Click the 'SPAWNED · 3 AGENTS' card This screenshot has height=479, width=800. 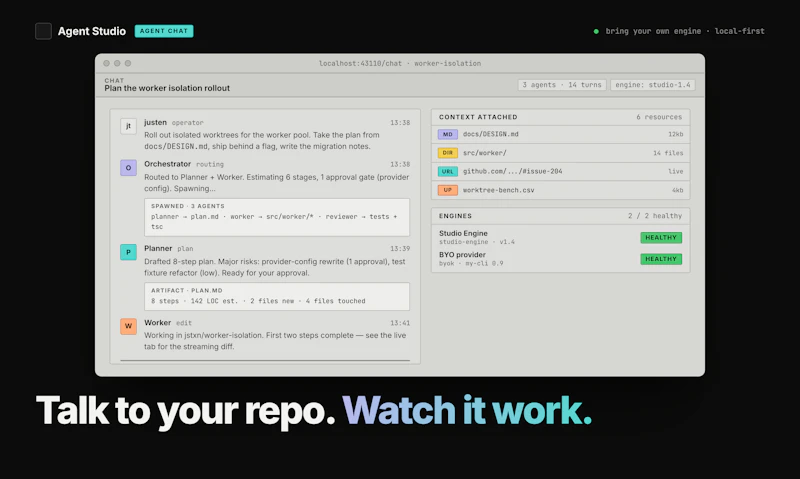pos(277,217)
